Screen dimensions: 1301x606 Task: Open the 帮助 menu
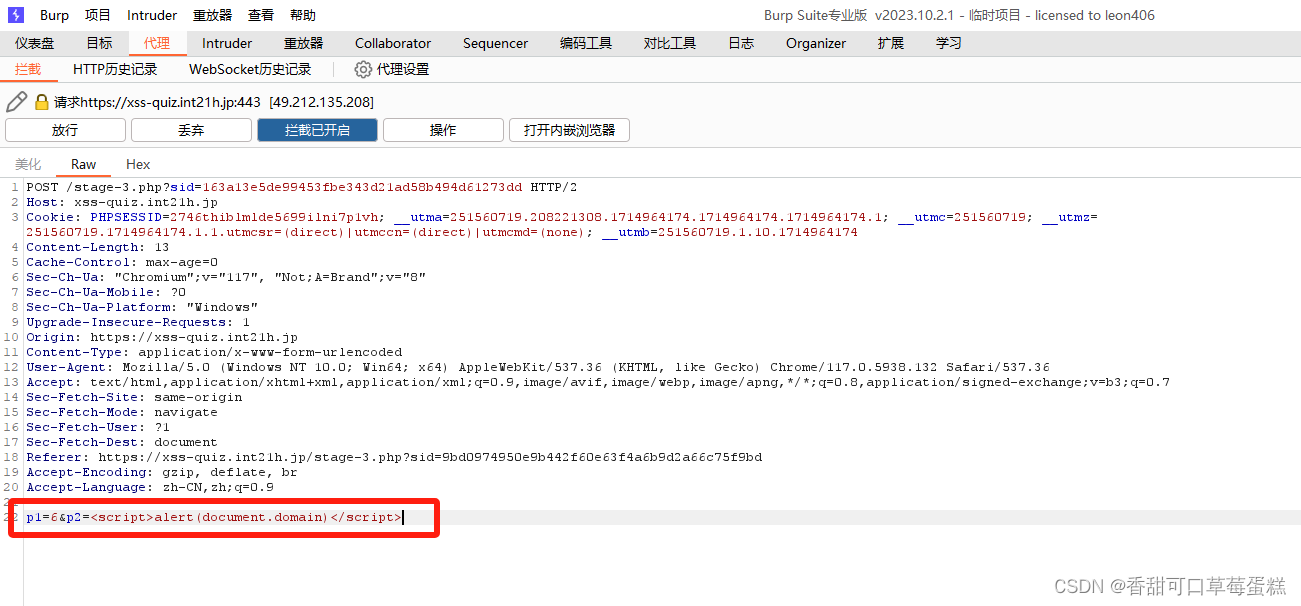[303, 14]
